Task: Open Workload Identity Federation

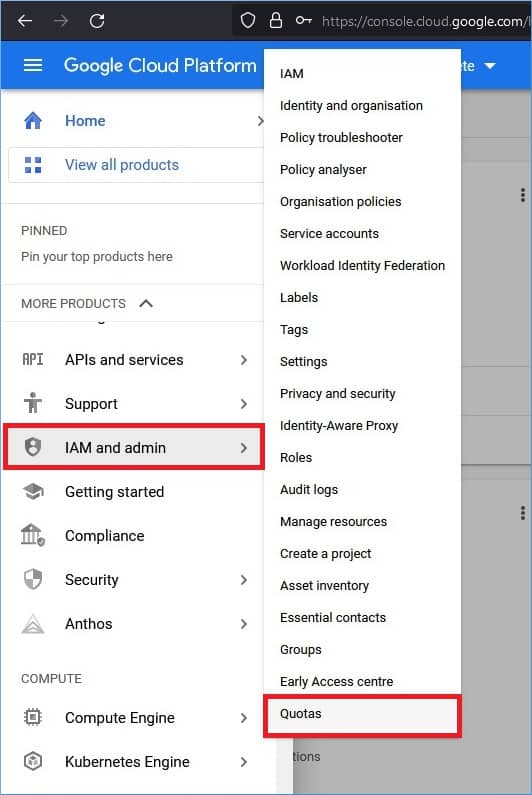Action: [362, 265]
